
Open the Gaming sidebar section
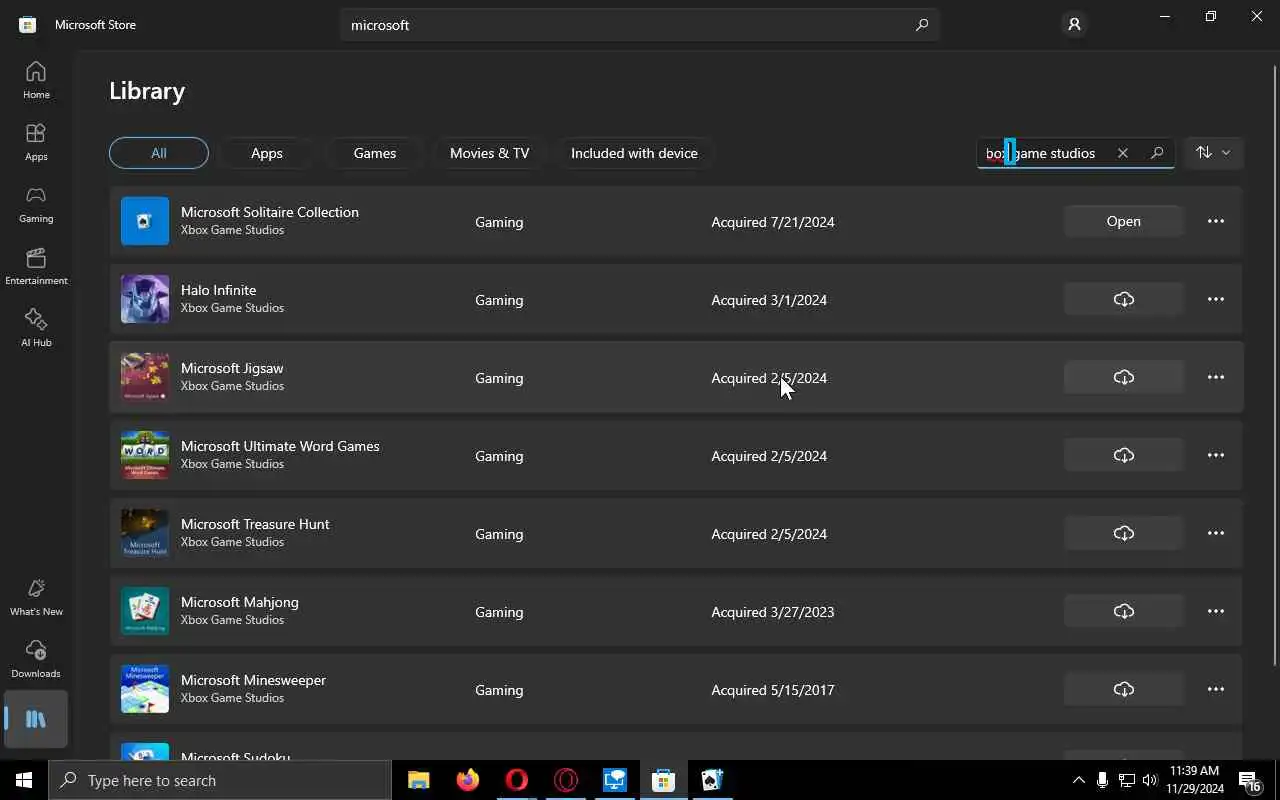pyautogui.click(x=36, y=204)
